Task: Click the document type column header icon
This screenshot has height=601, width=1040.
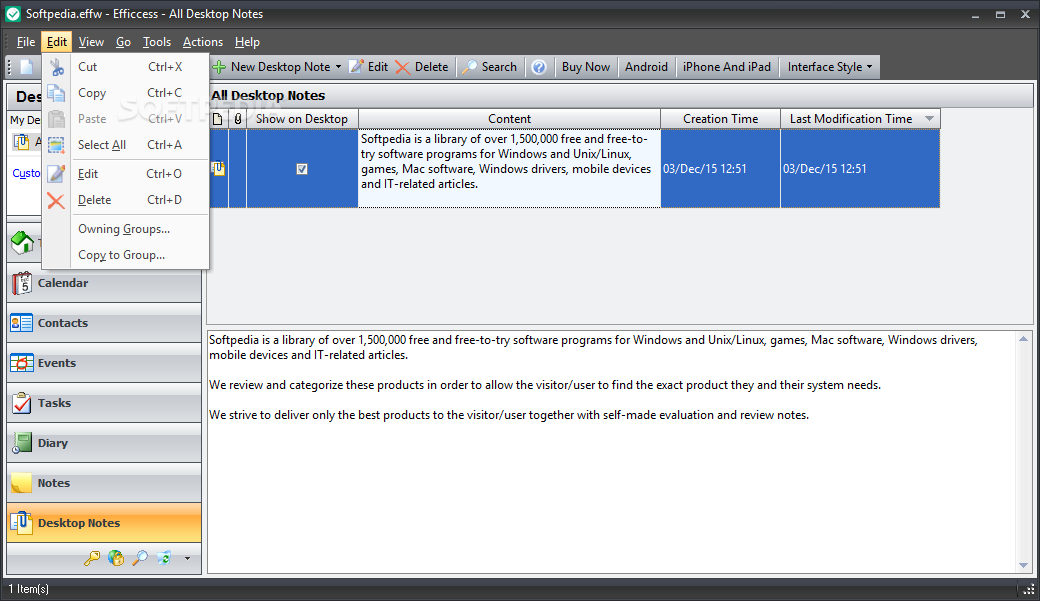Action: tap(218, 119)
